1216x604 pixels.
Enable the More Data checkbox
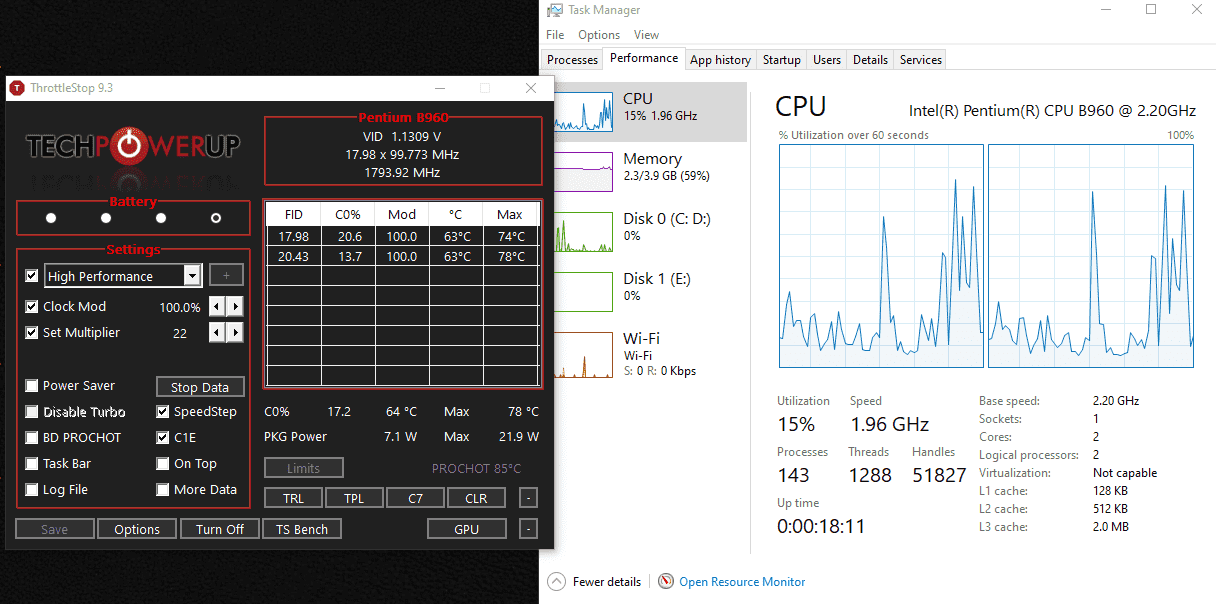[x=163, y=490]
